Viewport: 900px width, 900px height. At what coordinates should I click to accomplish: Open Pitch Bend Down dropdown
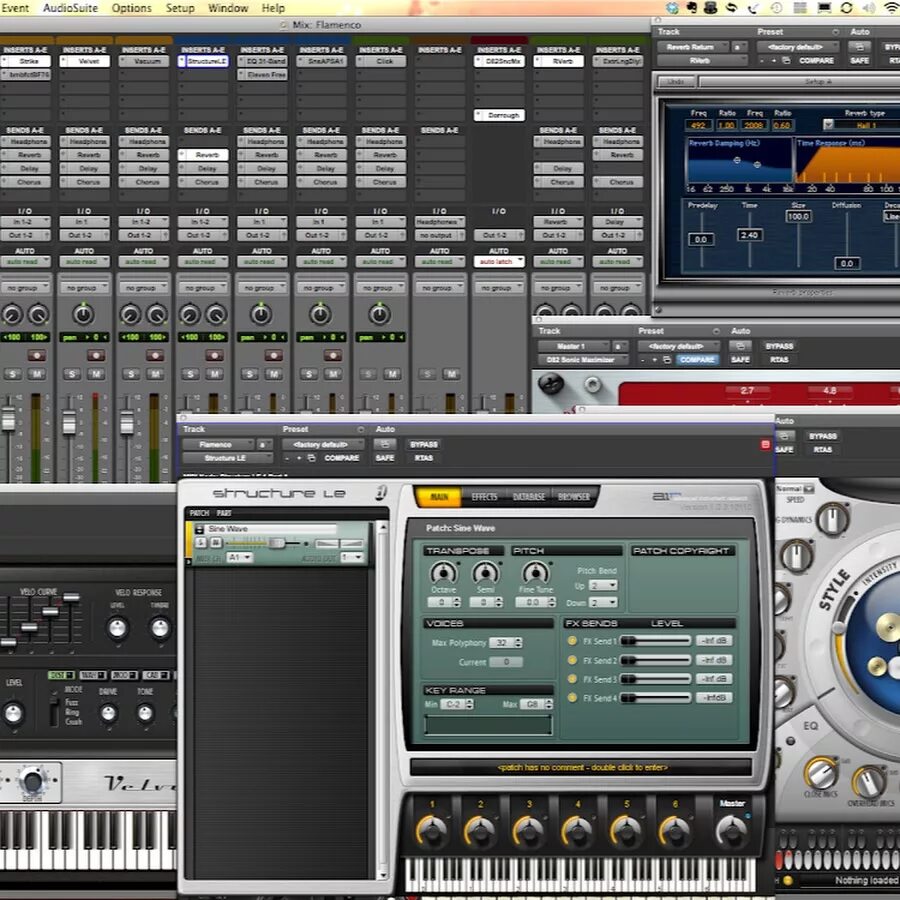click(603, 603)
